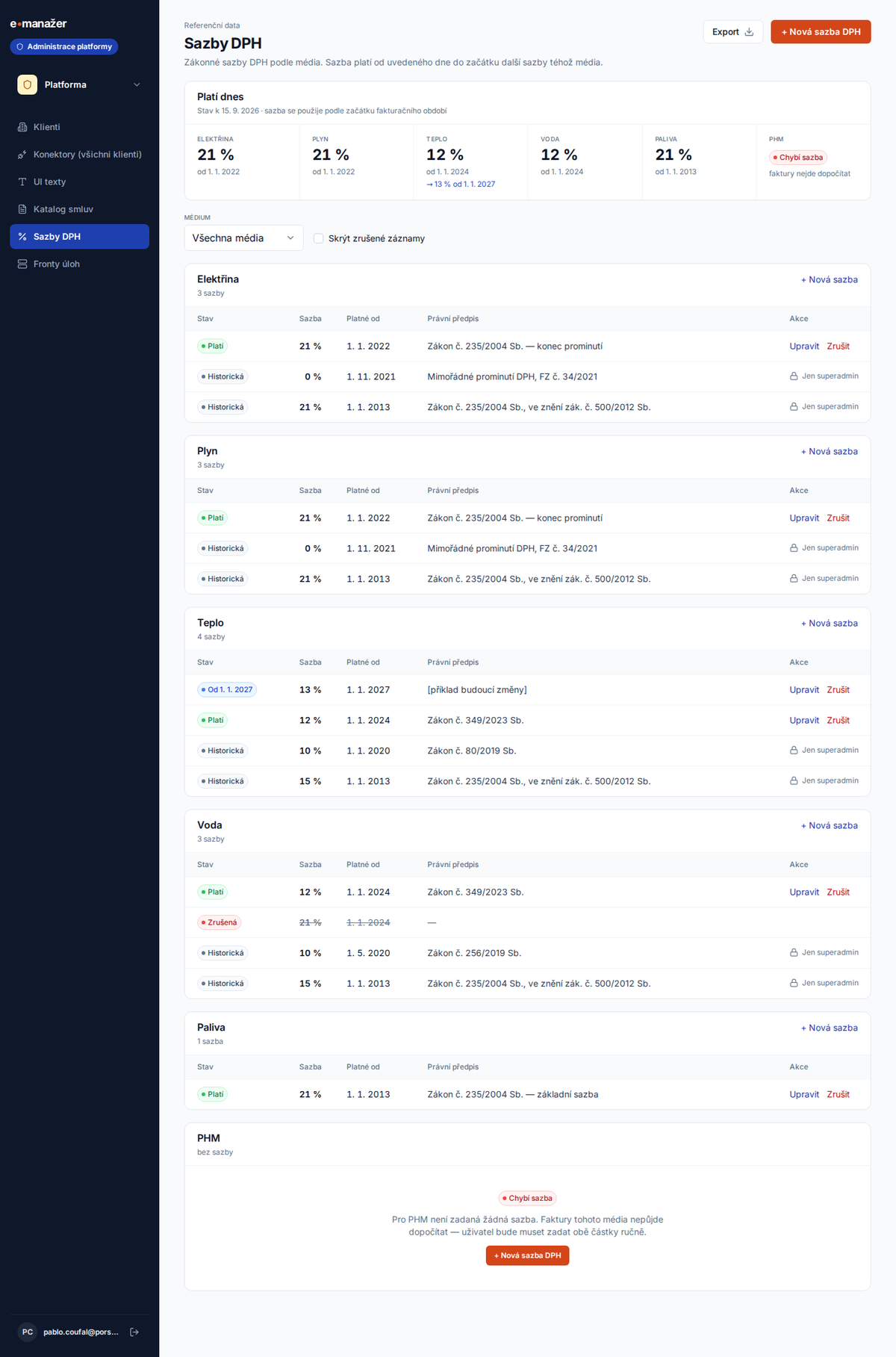Click the Zrušená status badge in Voda
The image size is (896, 1357).
[x=219, y=923]
